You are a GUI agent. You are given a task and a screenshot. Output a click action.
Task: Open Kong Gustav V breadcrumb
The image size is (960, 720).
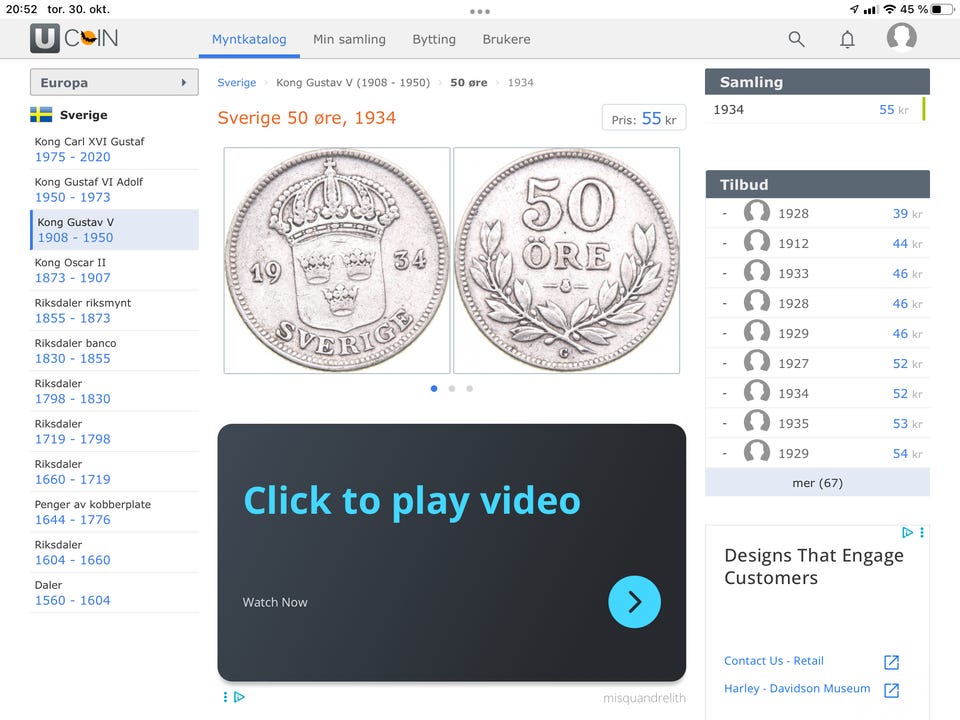click(353, 83)
